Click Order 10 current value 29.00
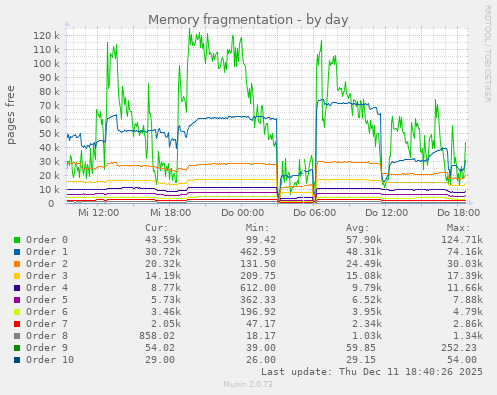Viewport: 497px width, 395px height. tap(160, 360)
